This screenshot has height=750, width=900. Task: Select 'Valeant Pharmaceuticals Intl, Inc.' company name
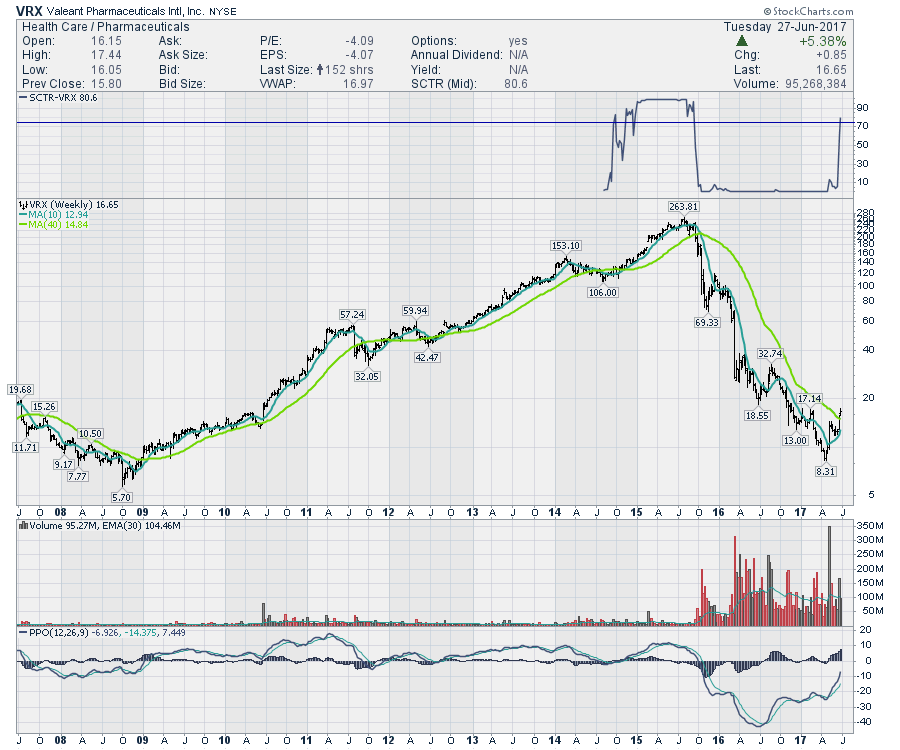point(125,11)
